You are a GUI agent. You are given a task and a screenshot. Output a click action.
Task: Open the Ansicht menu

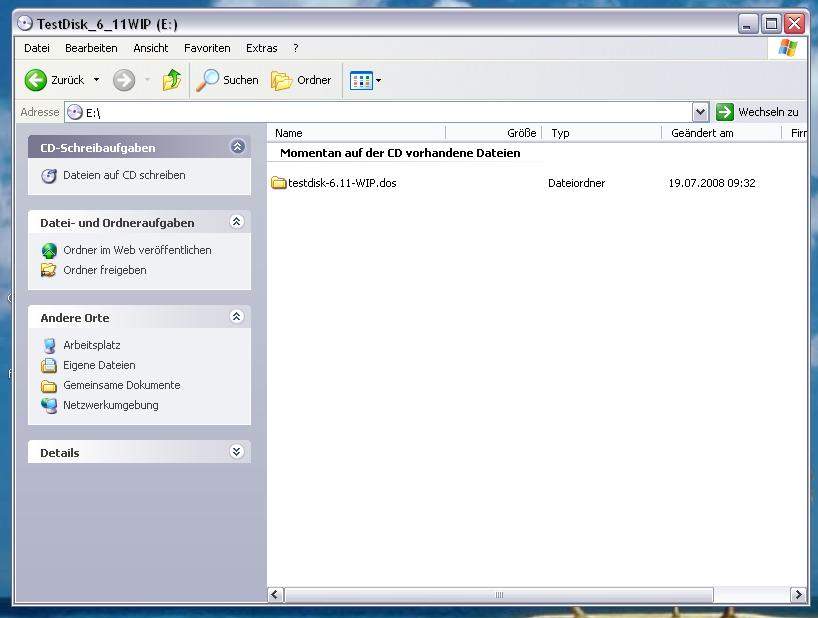click(x=150, y=48)
